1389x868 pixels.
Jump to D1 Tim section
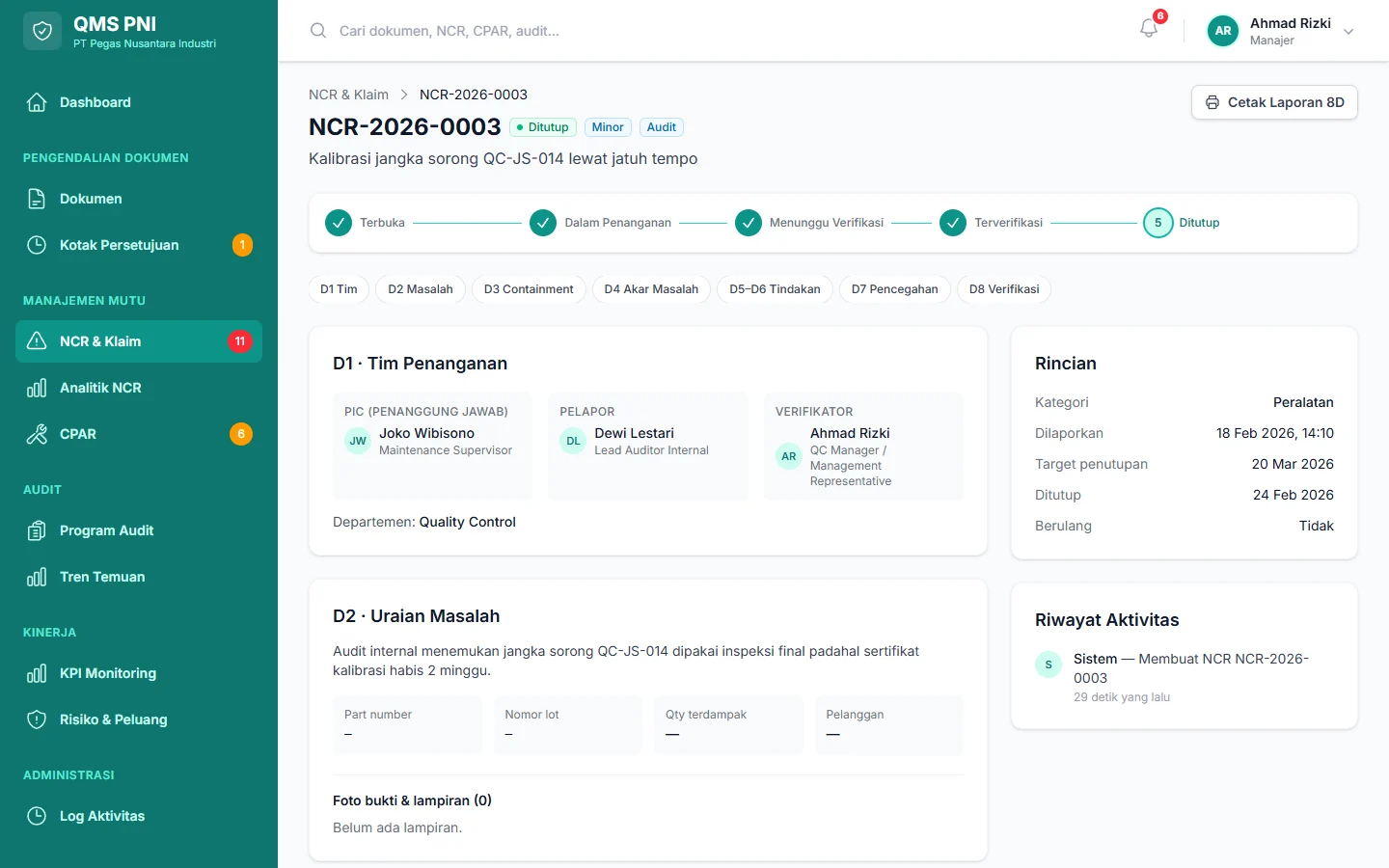pyautogui.click(x=339, y=289)
